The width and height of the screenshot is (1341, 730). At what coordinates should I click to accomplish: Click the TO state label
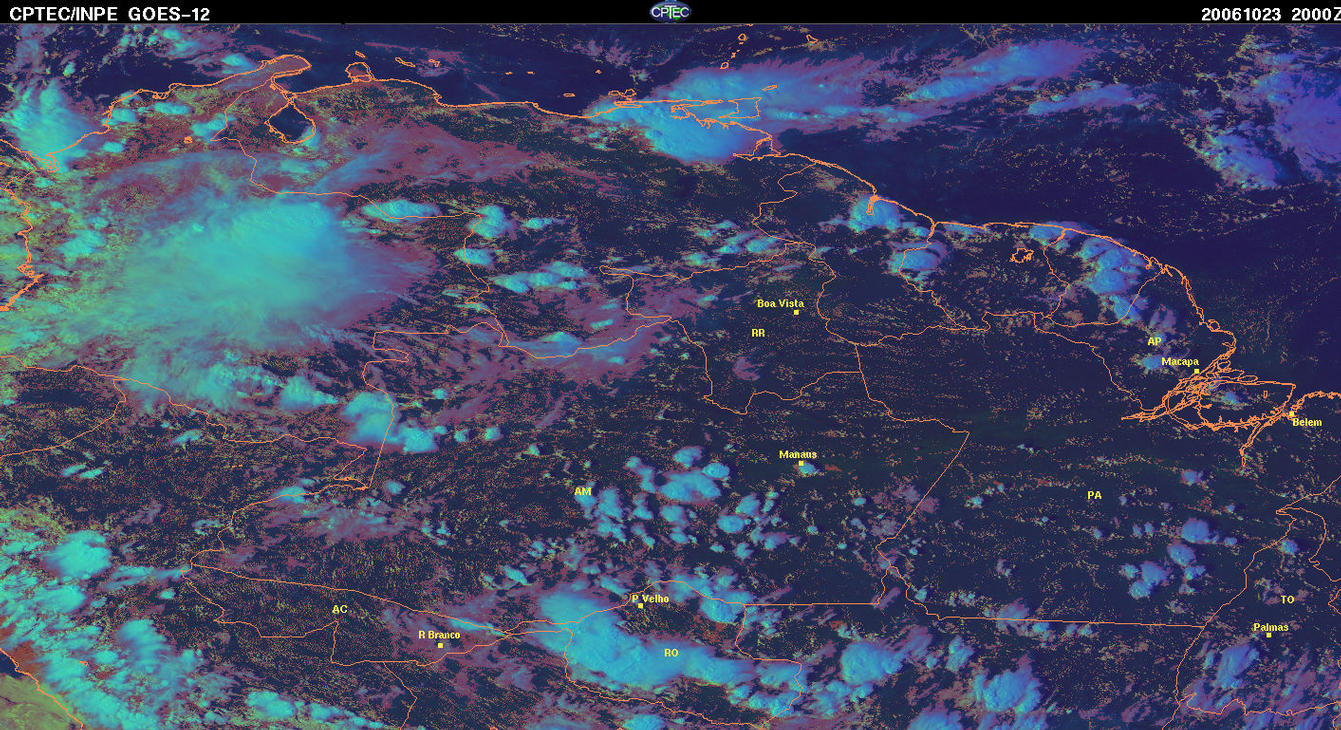coord(1287,599)
